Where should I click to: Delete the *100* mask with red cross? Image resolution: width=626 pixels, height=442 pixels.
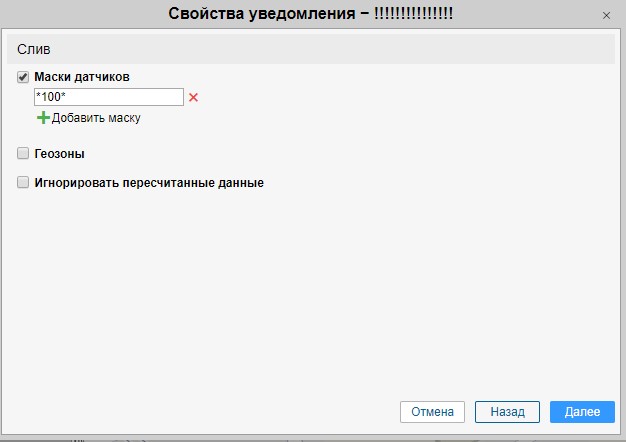[x=194, y=97]
